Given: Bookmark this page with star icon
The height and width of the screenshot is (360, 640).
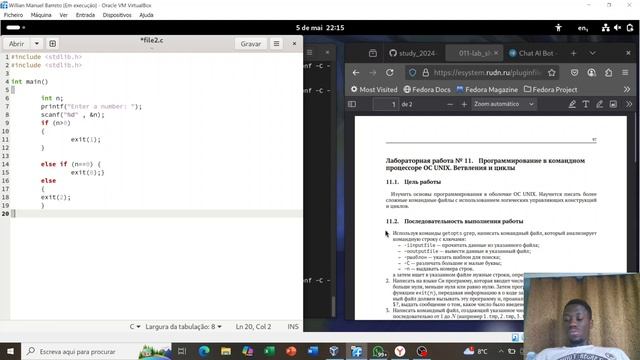Looking at the screenshot, I should coord(552,73).
